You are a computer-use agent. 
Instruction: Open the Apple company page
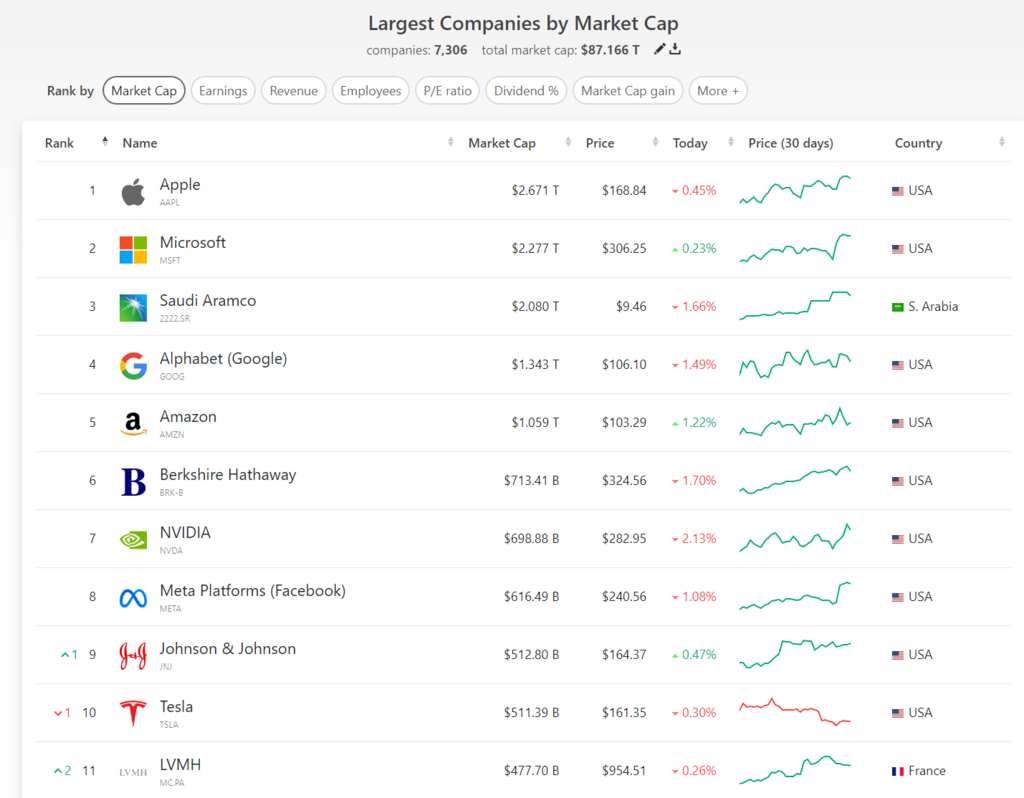pyautogui.click(x=180, y=185)
